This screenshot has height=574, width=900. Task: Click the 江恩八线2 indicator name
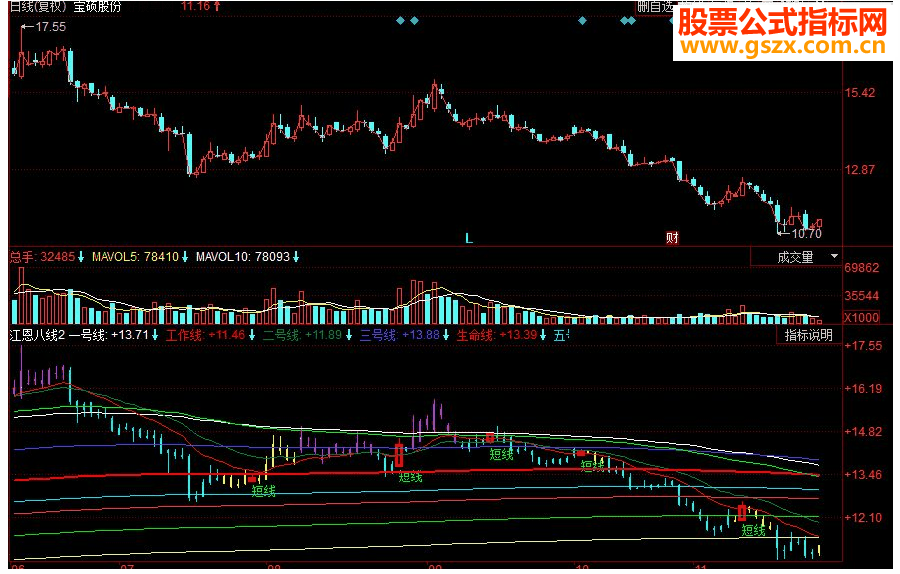point(37,335)
